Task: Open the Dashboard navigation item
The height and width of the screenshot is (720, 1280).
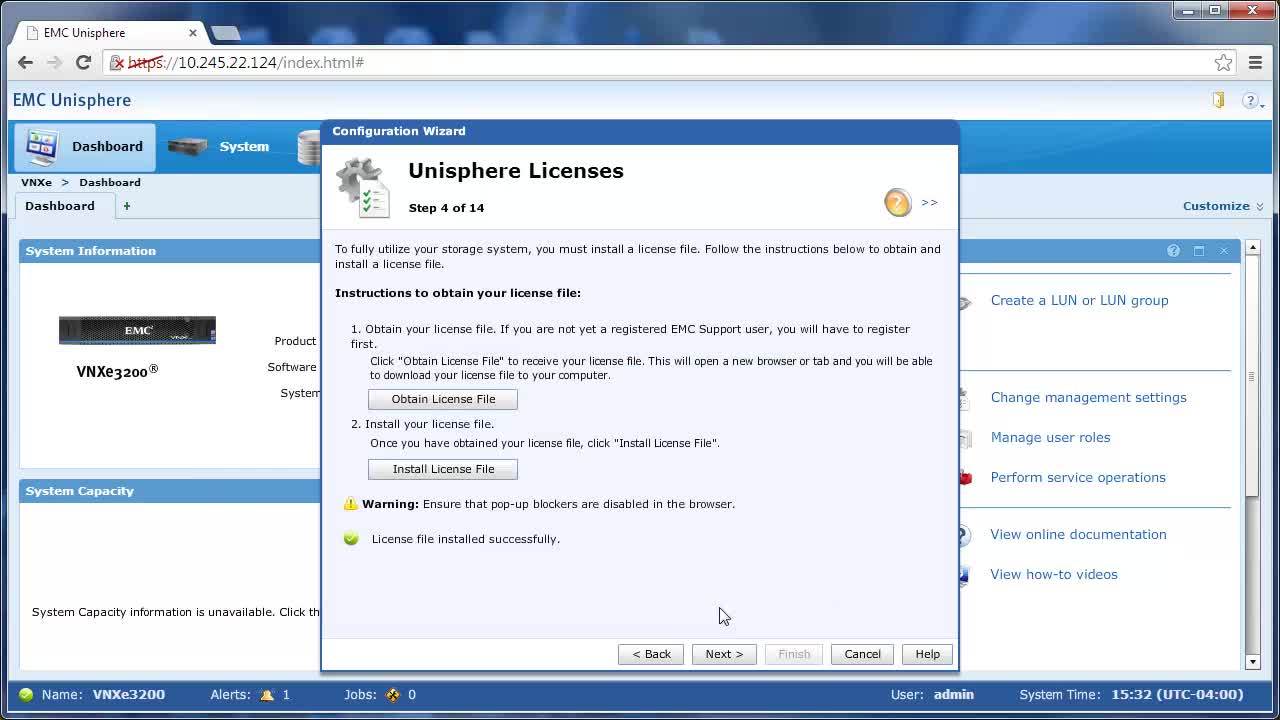Action: pyautogui.click(x=85, y=147)
